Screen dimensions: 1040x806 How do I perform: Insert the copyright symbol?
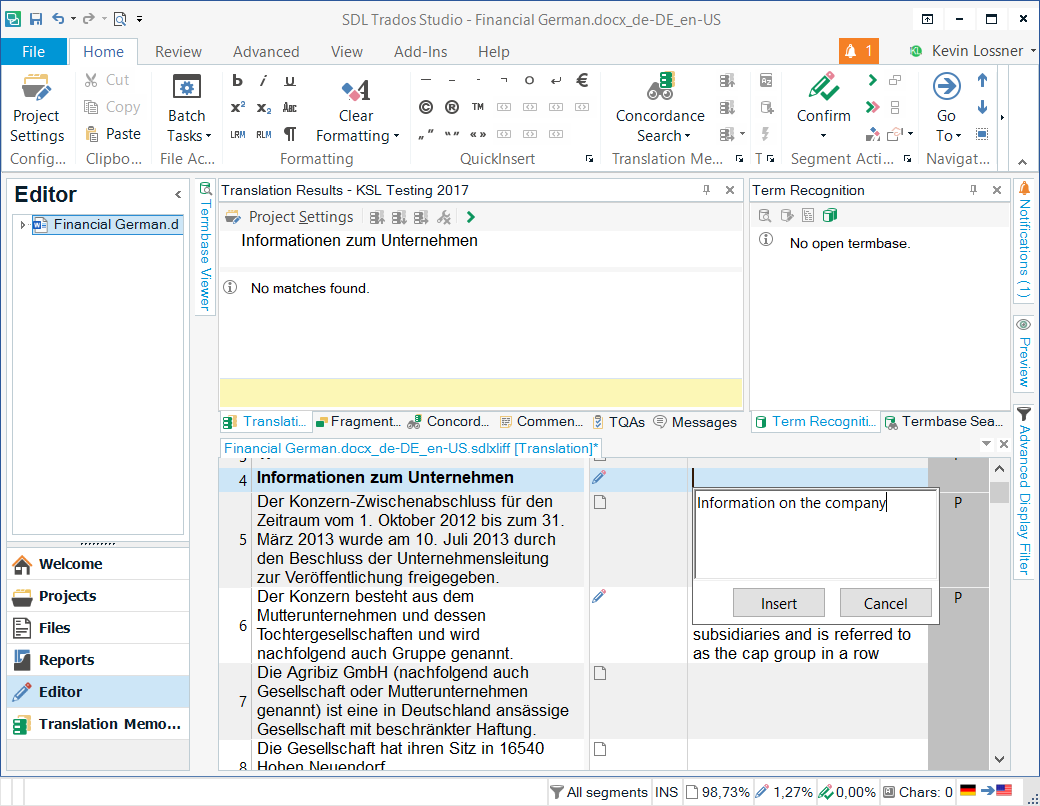click(426, 107)
